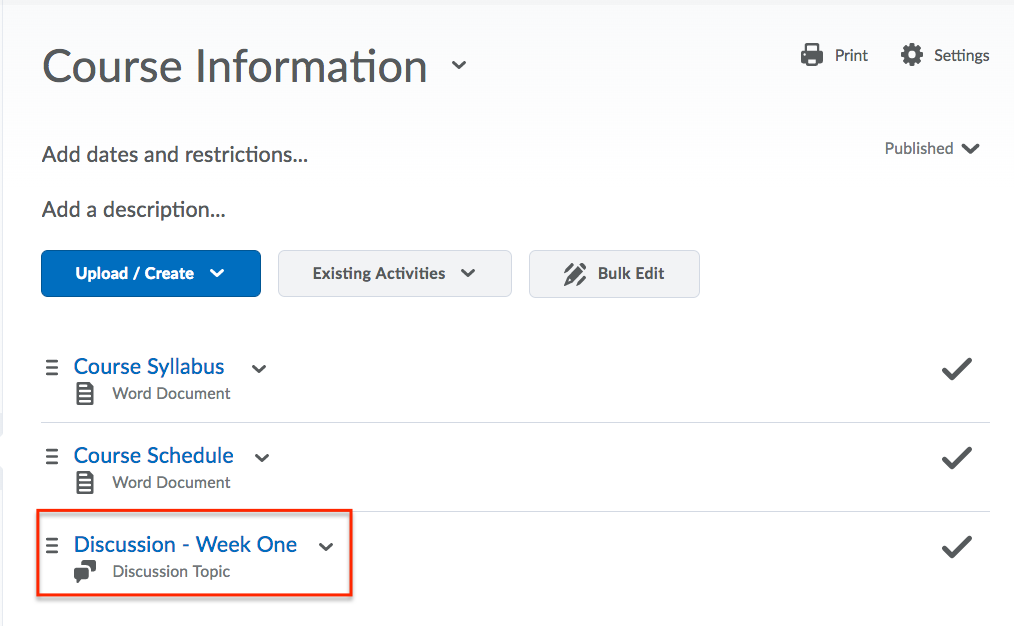Toggle the Course Syllabus completion checkmark
1014x626 pixels.
pyautogui.click(x=956, y=369)
